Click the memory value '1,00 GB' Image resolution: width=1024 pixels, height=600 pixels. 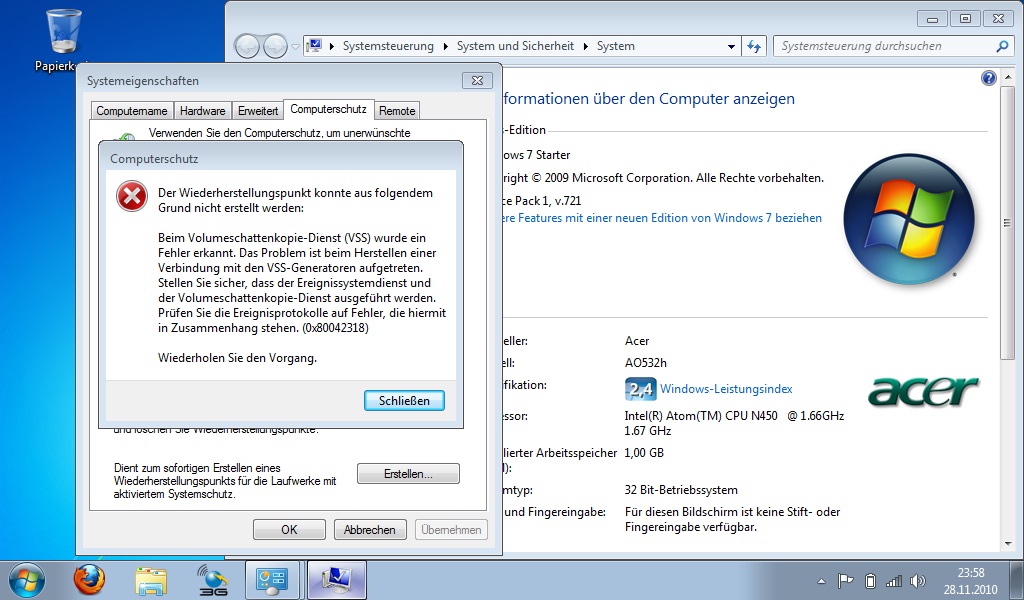pos(644,453)
